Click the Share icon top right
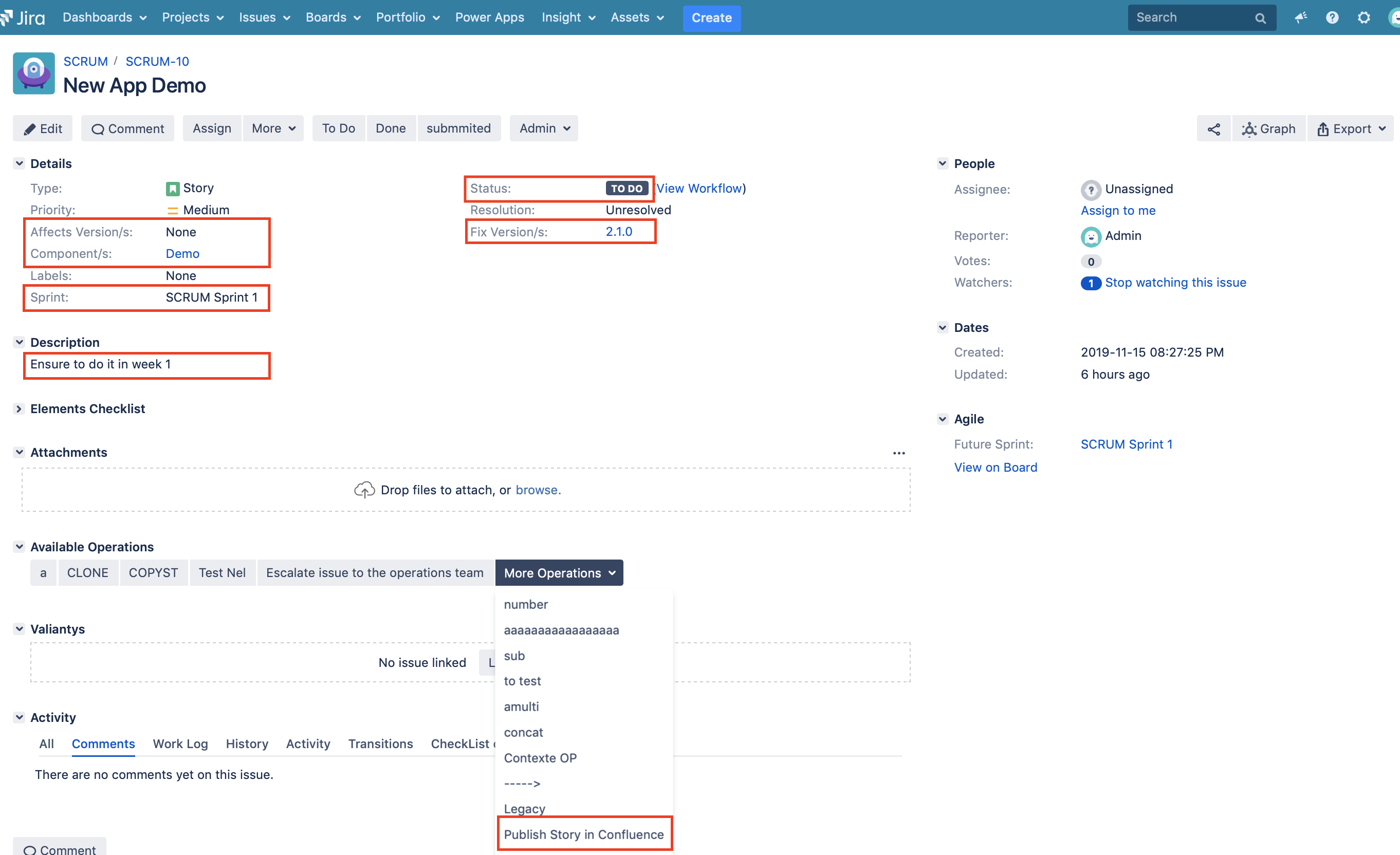The image size is (1400, 855). [1213, 128]
